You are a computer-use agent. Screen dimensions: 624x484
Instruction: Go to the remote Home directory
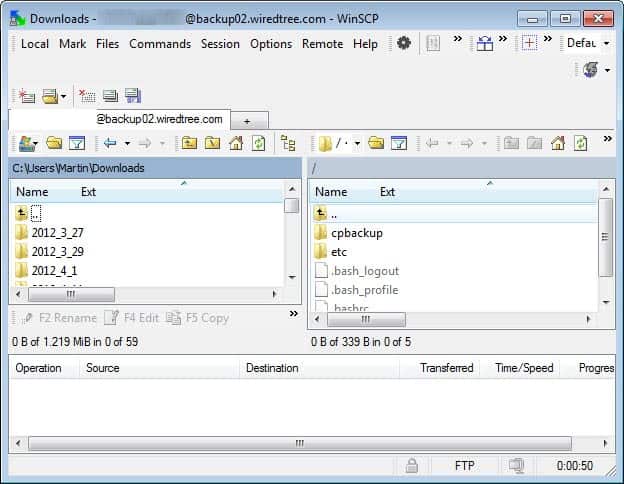click(x=558, y=143)
